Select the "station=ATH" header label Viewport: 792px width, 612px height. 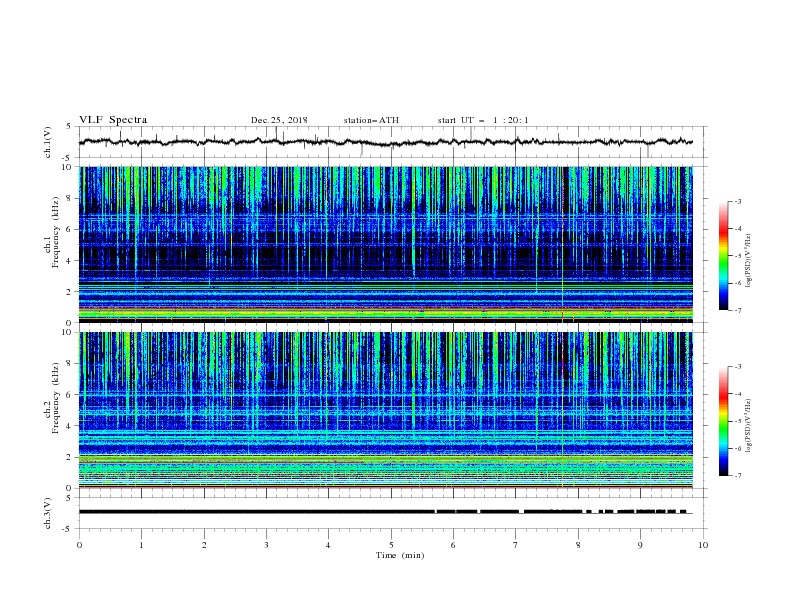tap(371, 120)
